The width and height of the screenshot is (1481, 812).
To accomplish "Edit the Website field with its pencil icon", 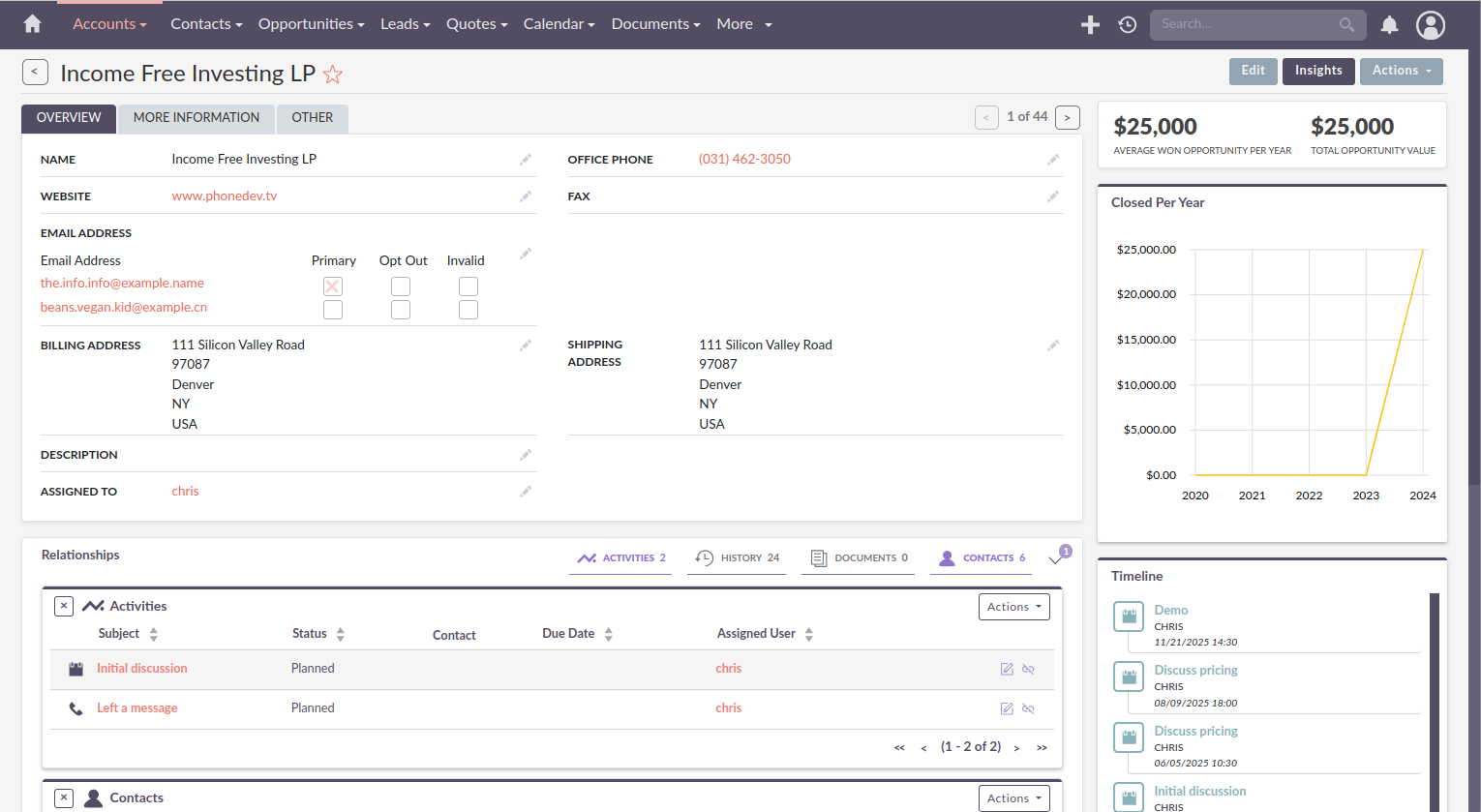I will [526, 195].
